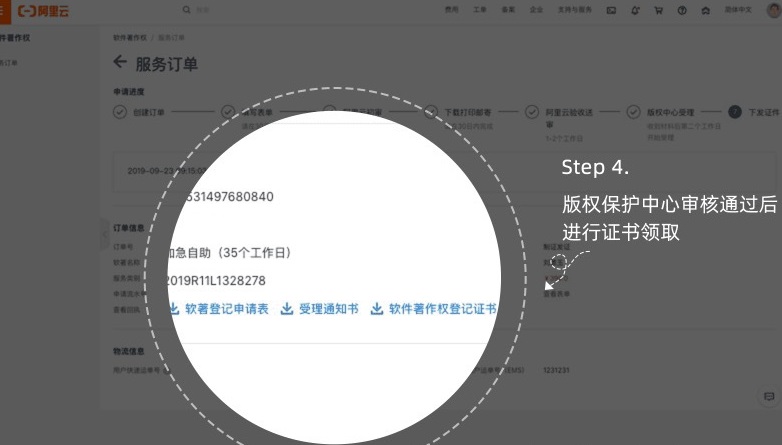Screen dimensions: 782x445
Task: Open the help question-mark icon
Action: [x=682, y=10]
